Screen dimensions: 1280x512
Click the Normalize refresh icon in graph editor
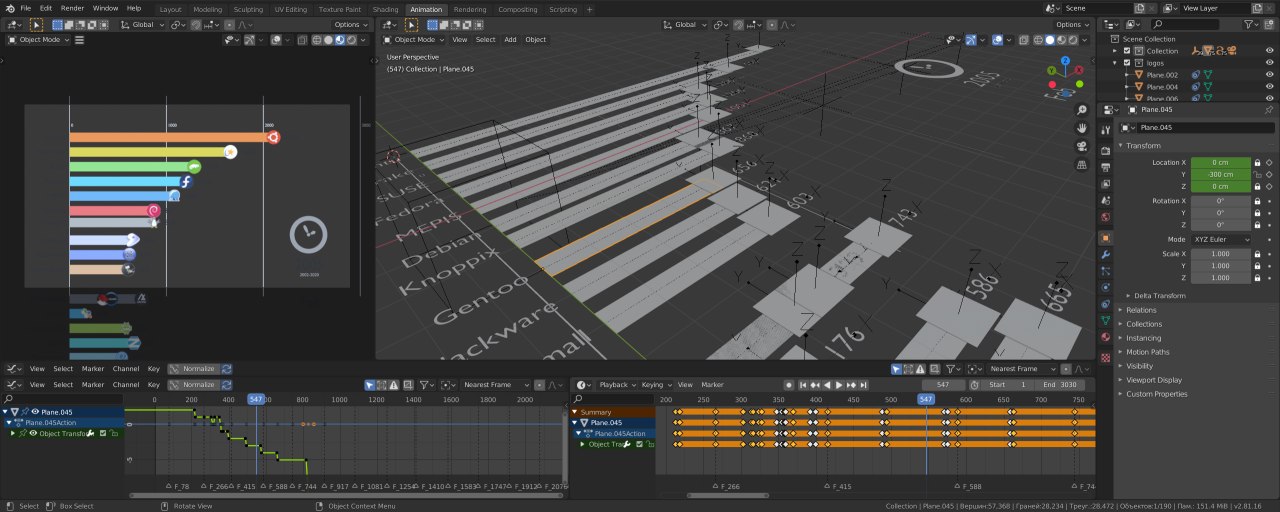click(x=227, y=384)
